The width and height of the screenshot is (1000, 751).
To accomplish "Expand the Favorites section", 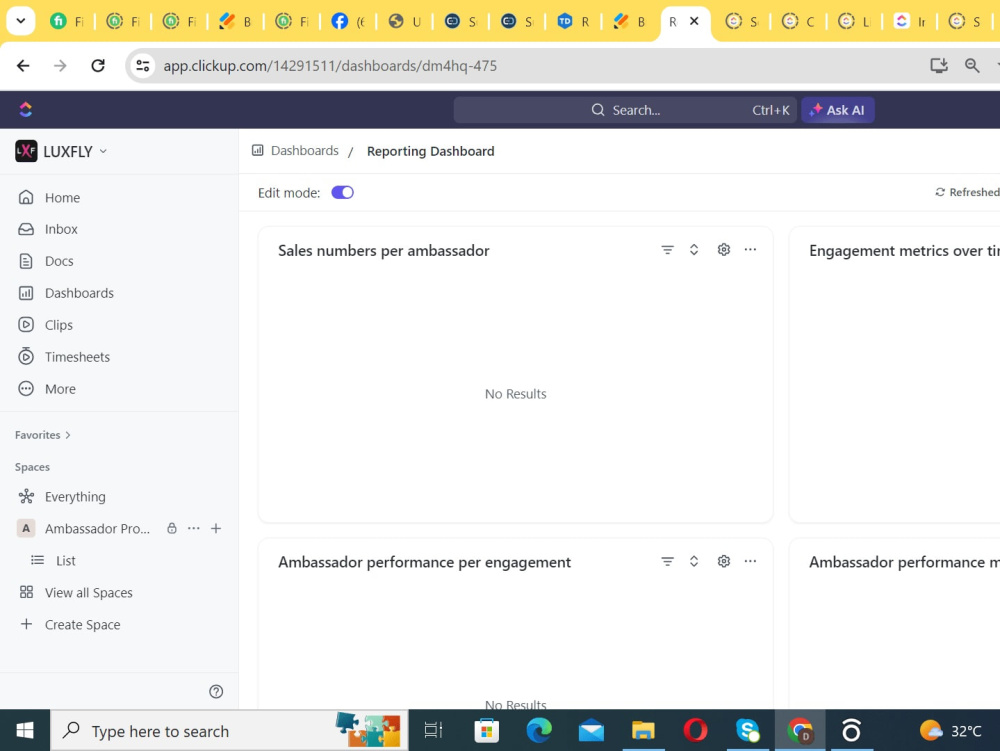I will point(43,435).
